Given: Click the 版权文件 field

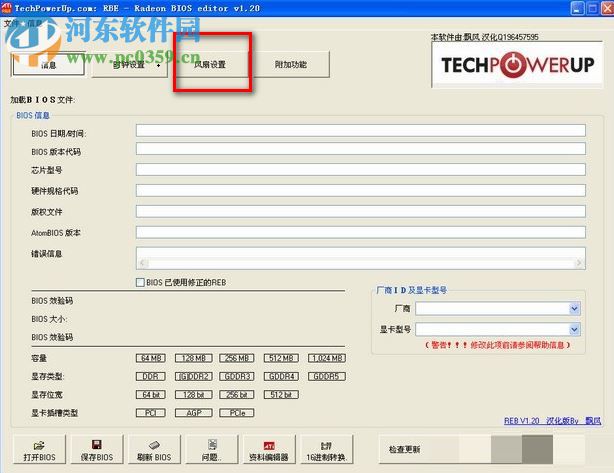Looking at the screenshot, I should (x=361, y=211).
